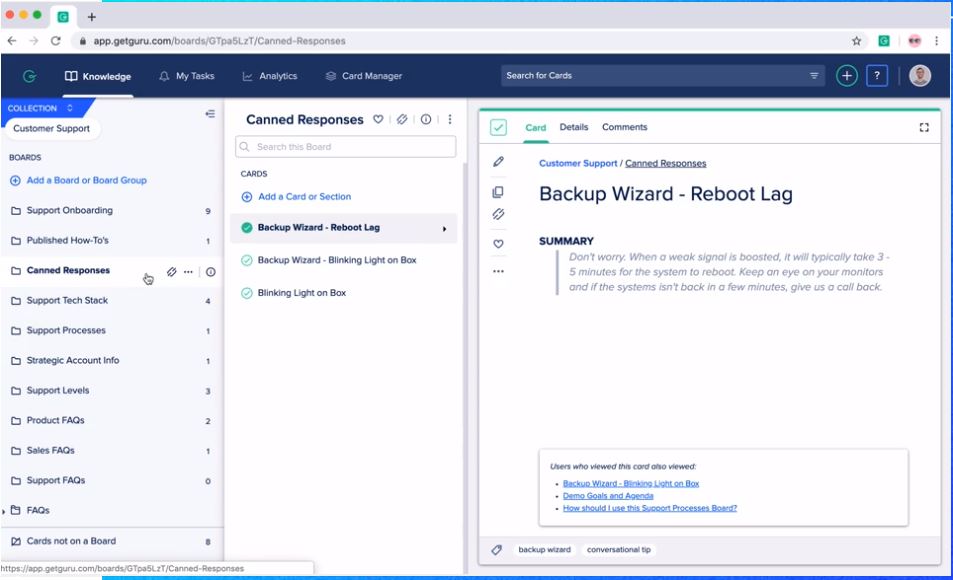Open the Sales FAQs board
Viewport: 953px width, 580px height.
click(111, 451)
